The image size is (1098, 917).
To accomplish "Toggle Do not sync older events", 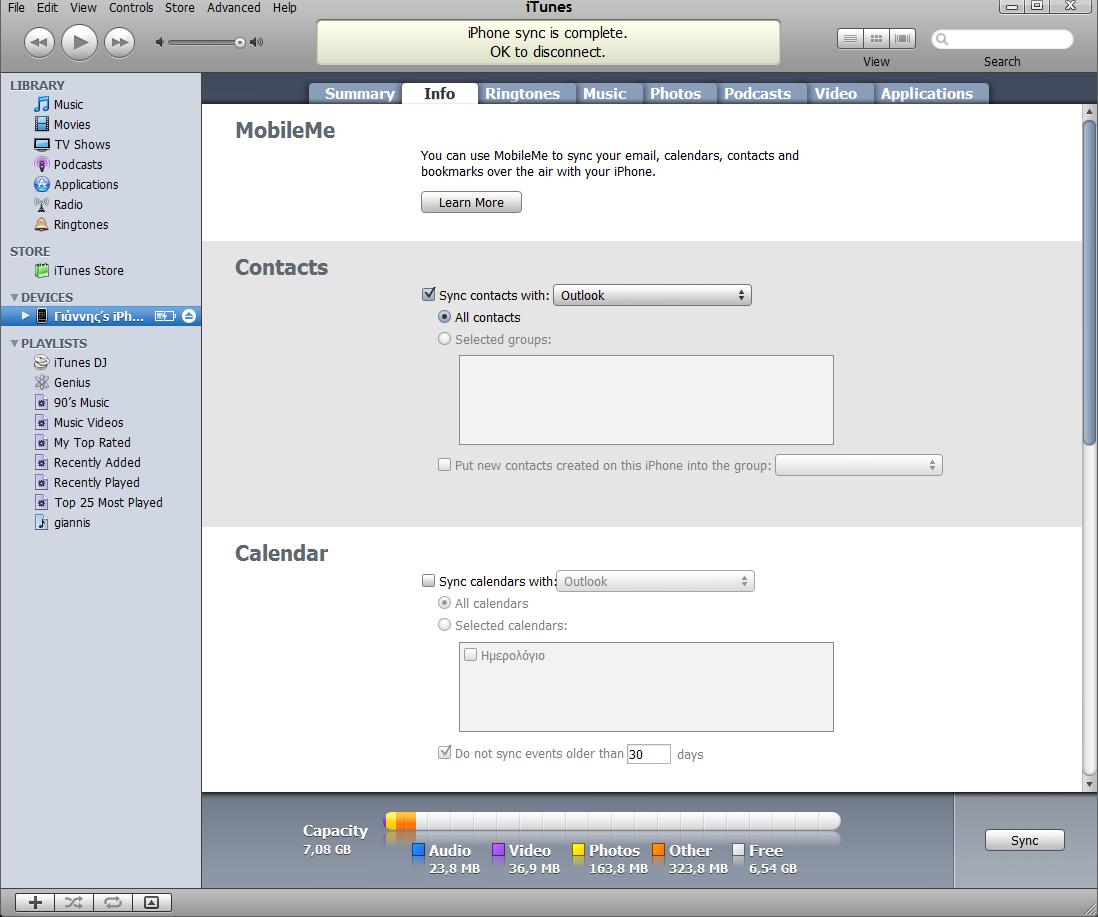I will (x=444, y=752).
